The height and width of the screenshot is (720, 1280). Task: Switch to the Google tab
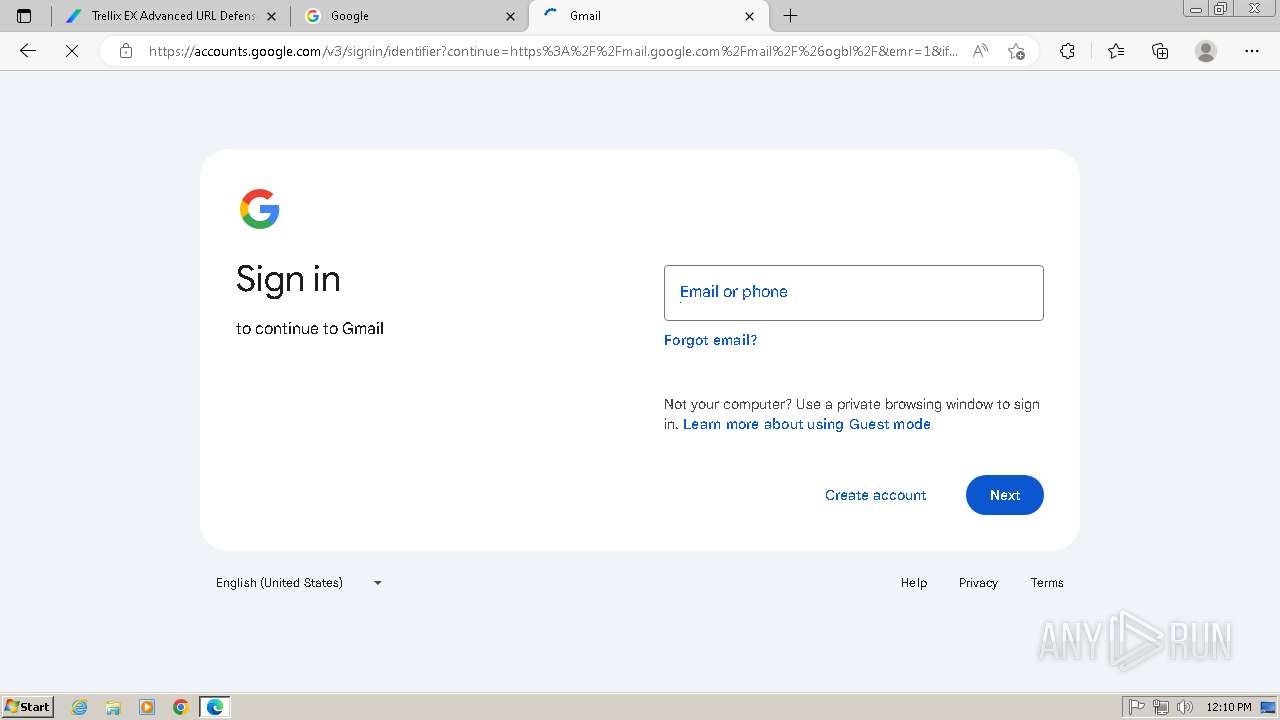point(410,16)
